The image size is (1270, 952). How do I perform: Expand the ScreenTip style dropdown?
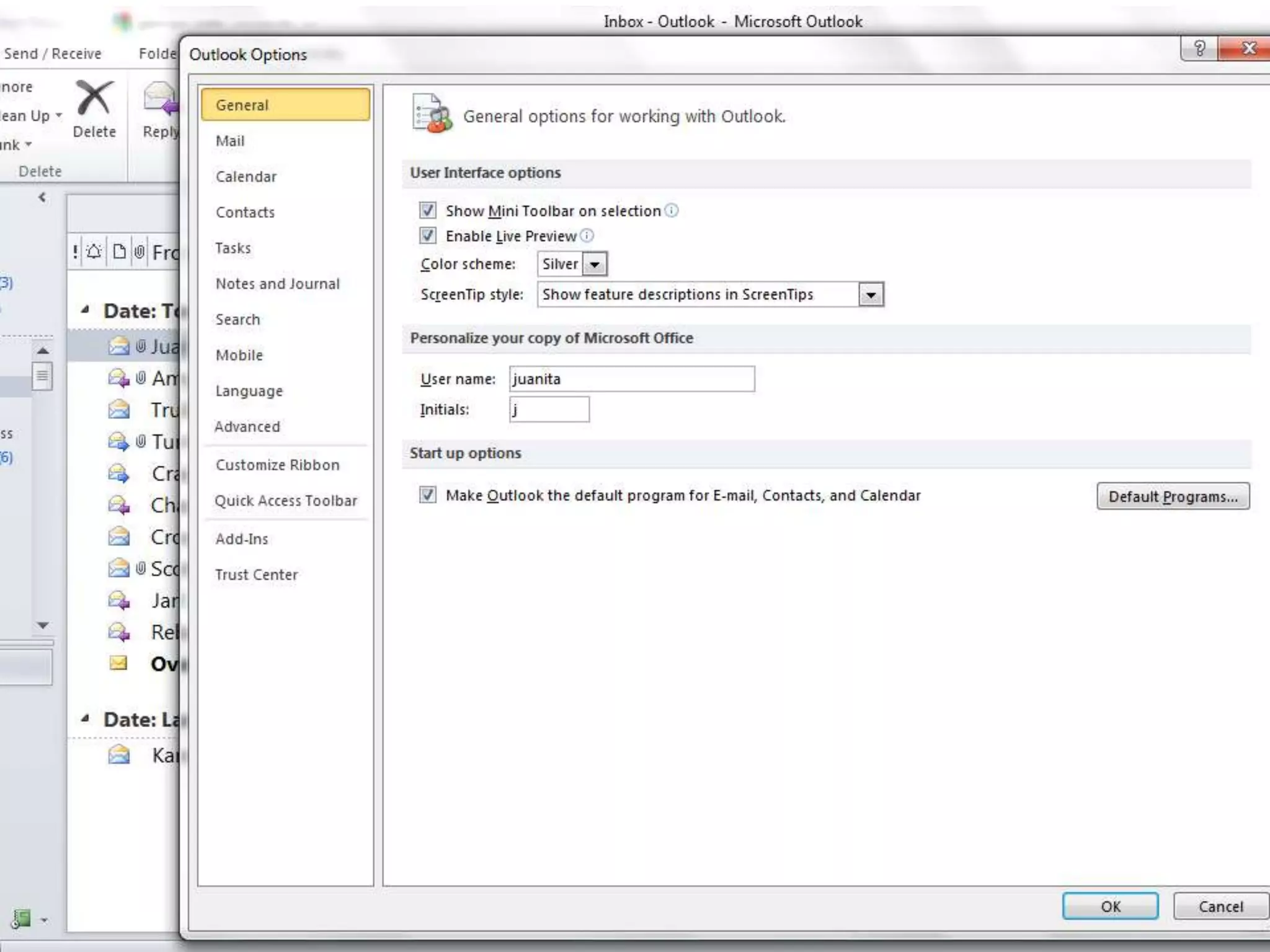pyautogui.click(x=871, y=295)
